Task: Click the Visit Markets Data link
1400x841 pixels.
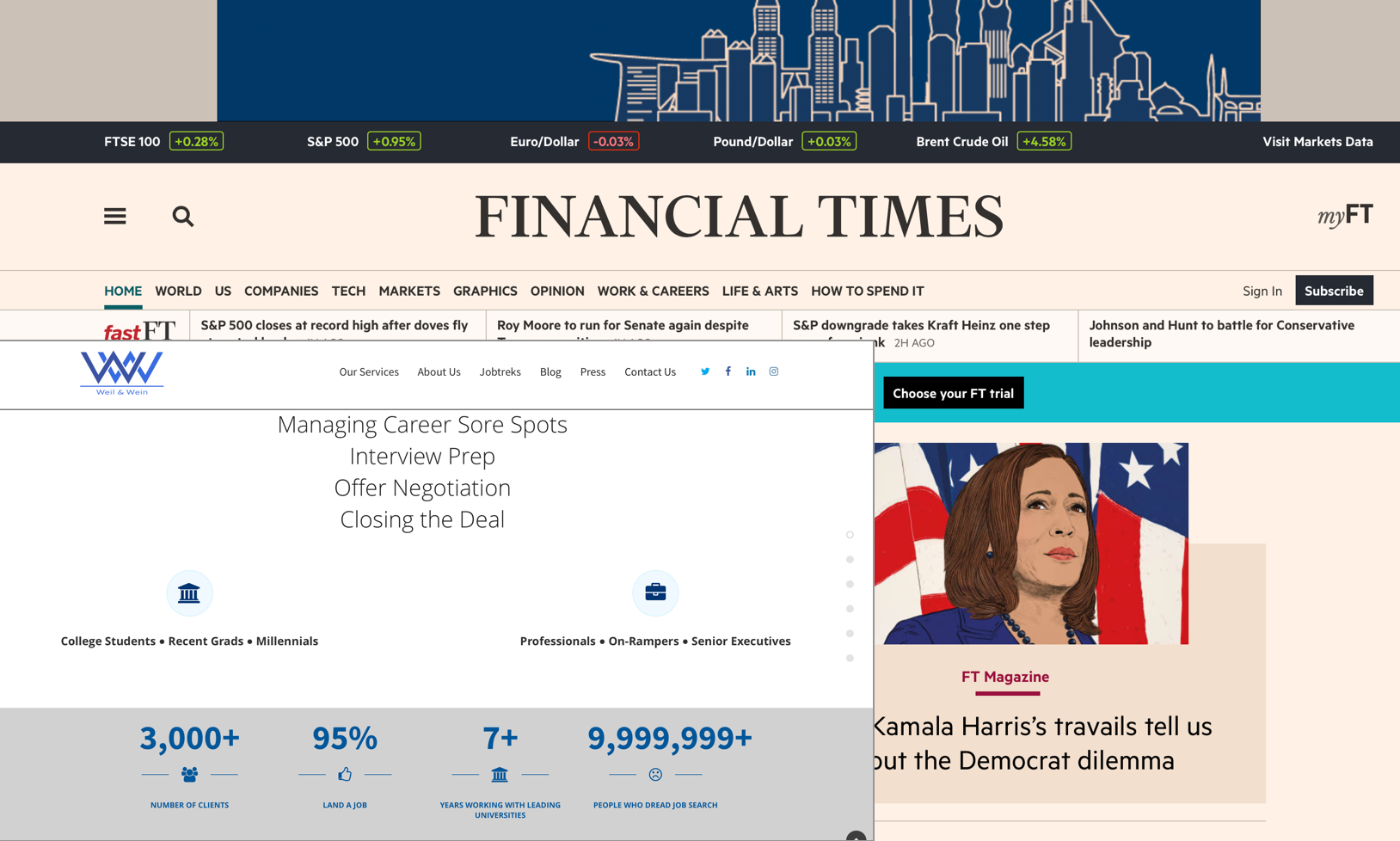Action: click(1317, 142)
